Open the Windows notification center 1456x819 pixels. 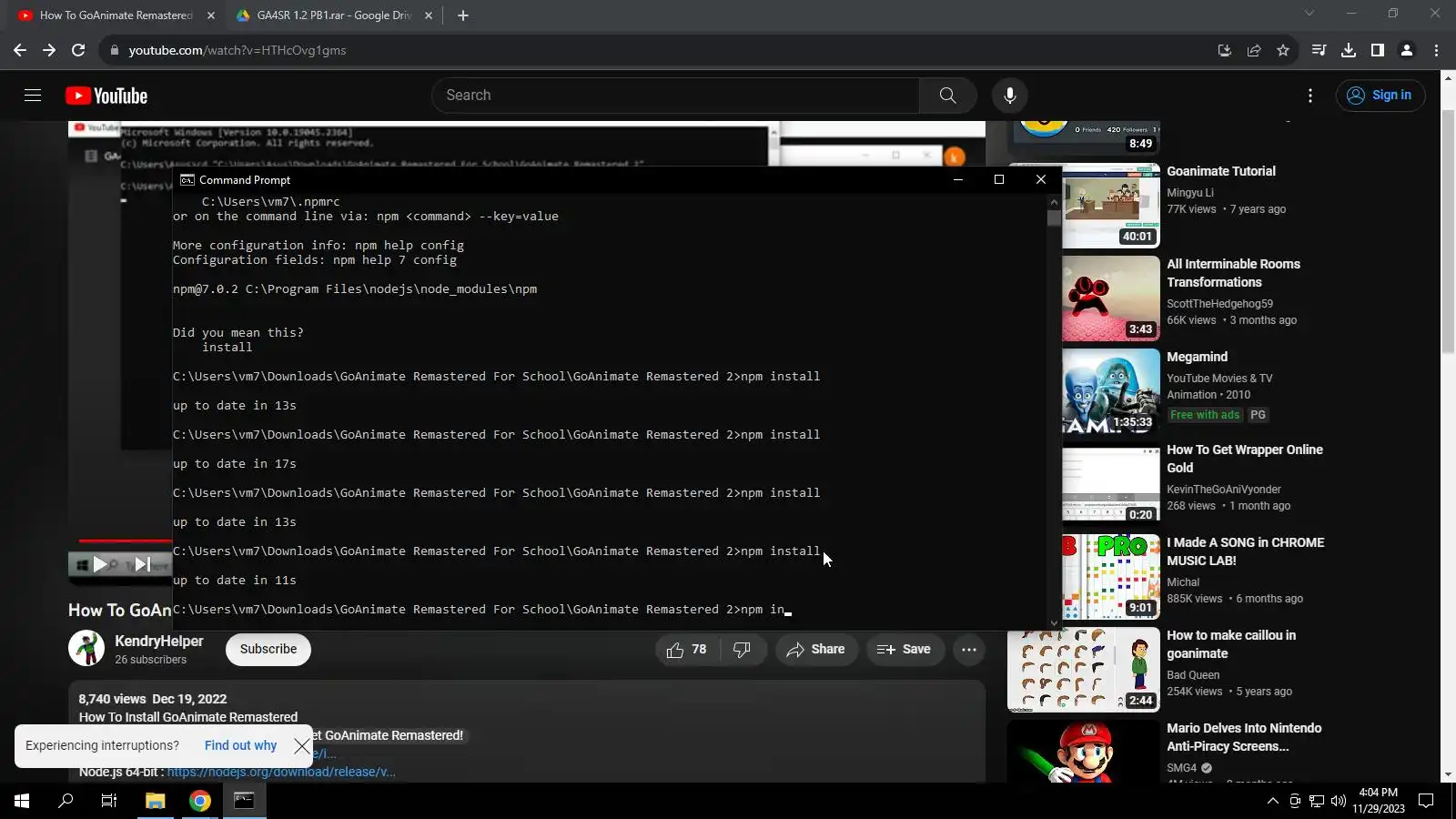[1426, 801]
